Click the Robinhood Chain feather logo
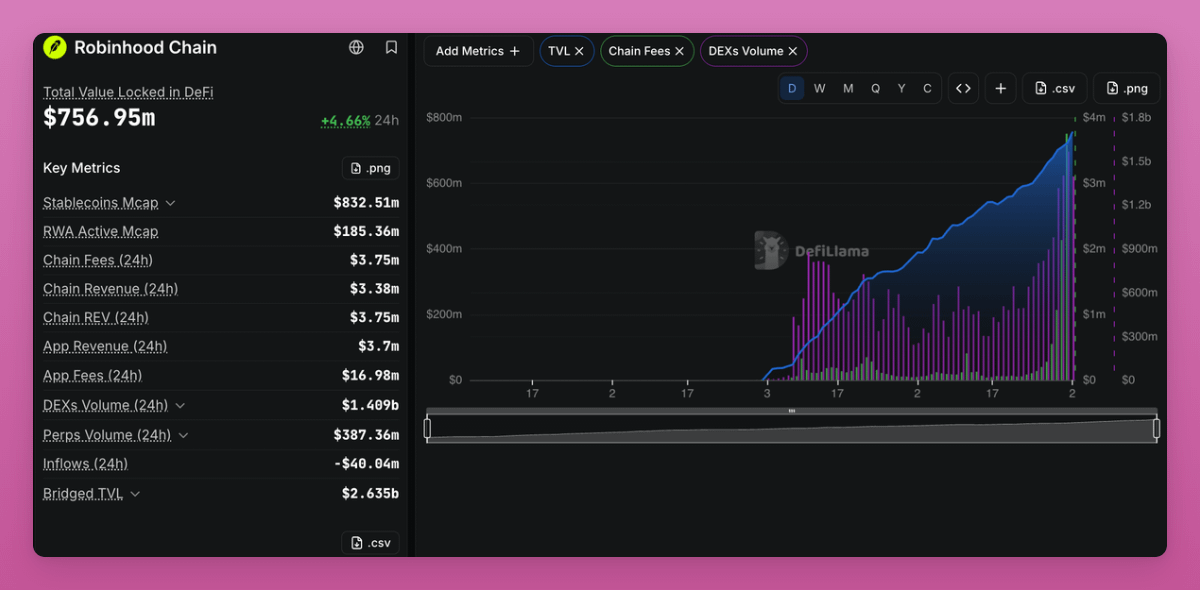Viewport: 1200px width, 590px height. (54, 47)
